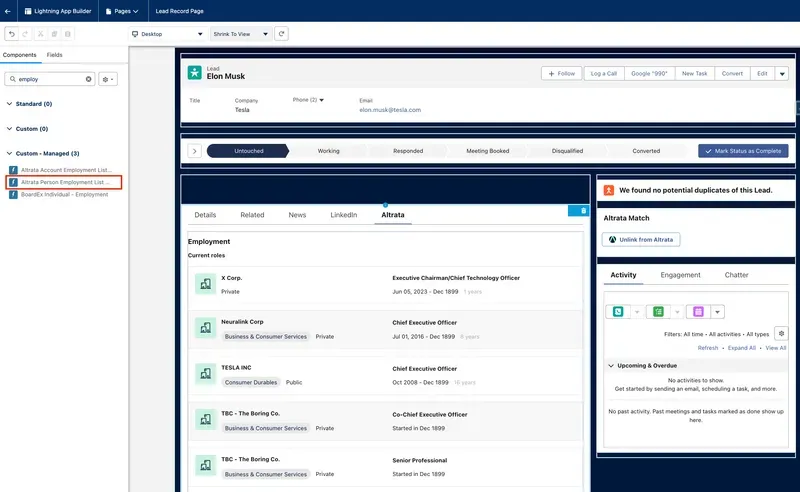This screenshot has width=800, height=492.
Task: Switch to the Fields tab
Action: [x=55, y=55]
